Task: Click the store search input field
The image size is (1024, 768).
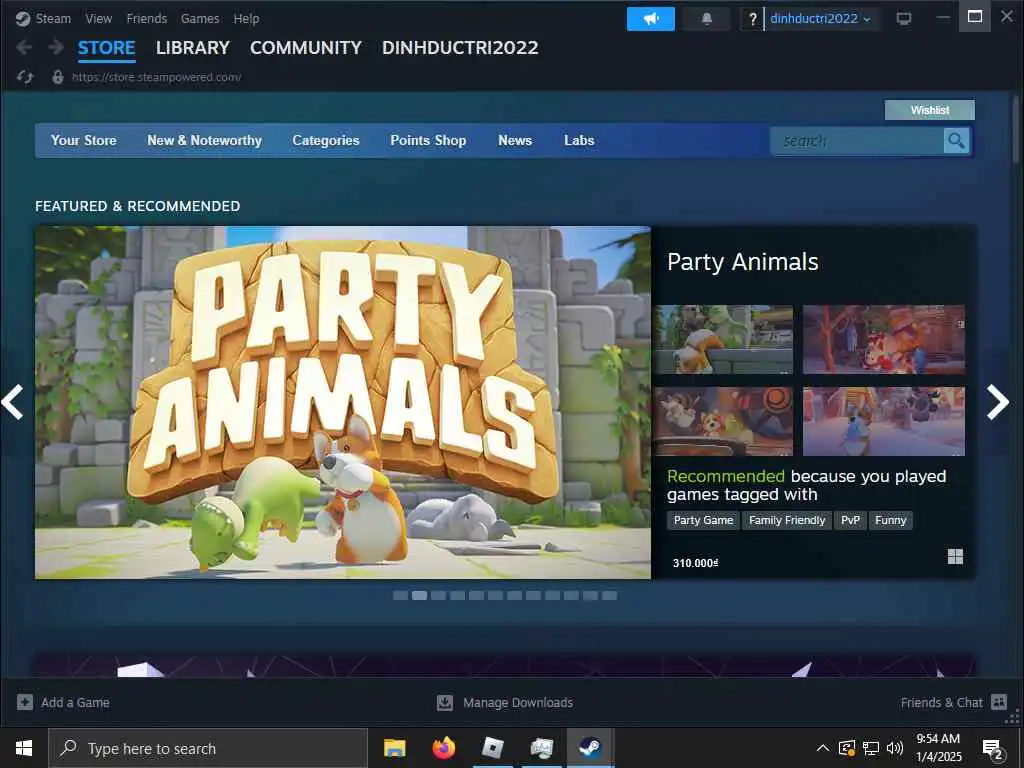Action: [857, 140]
